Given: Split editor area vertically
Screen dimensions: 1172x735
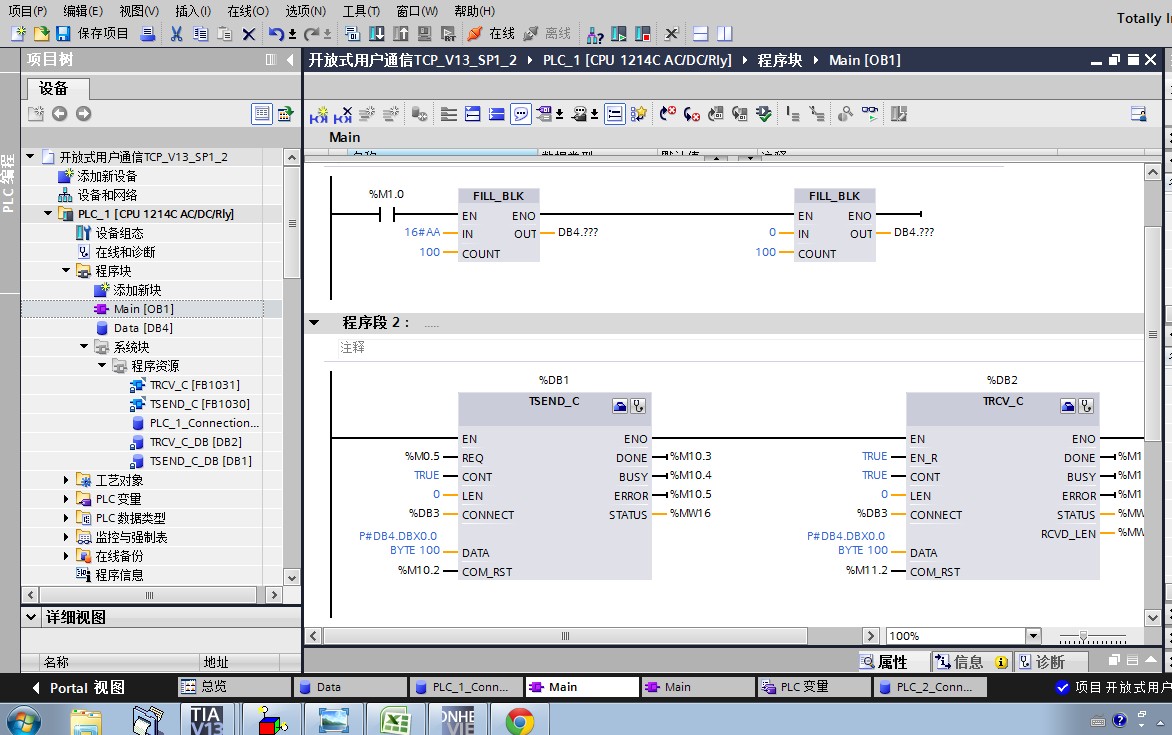Looking at the screenshot, I should (724, 34).
